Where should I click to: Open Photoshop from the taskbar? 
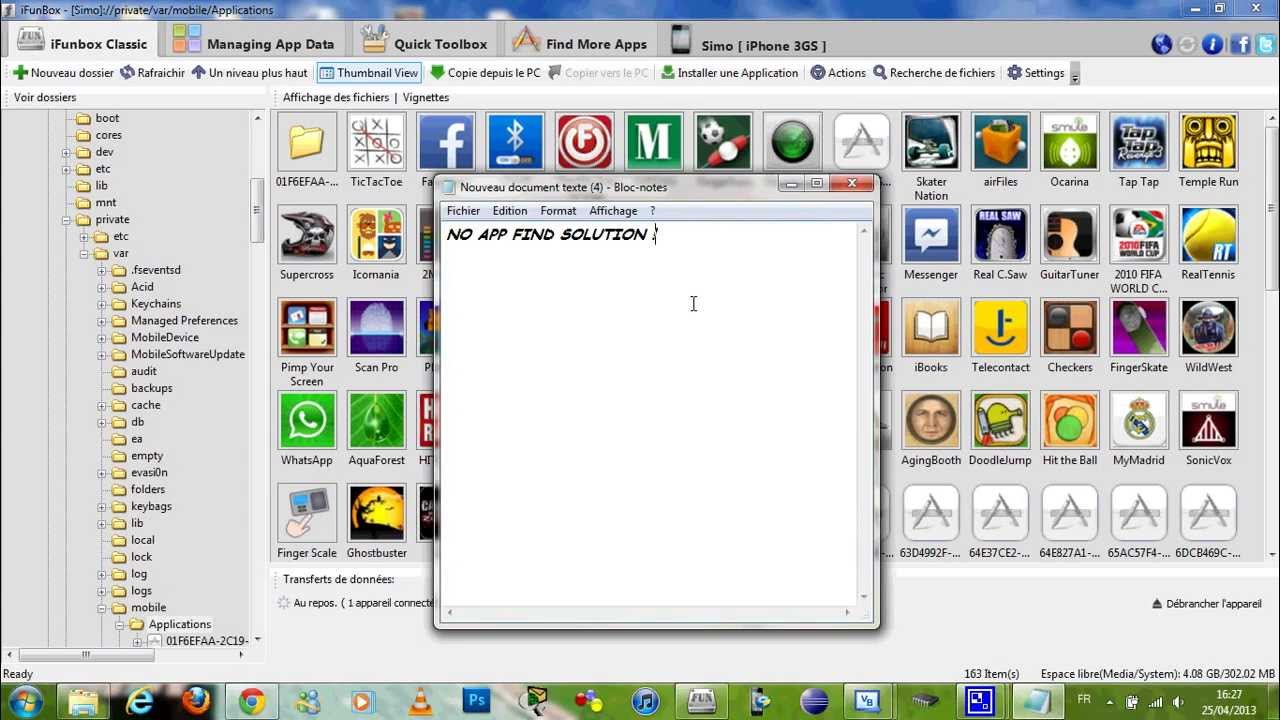tap(477, 701)
